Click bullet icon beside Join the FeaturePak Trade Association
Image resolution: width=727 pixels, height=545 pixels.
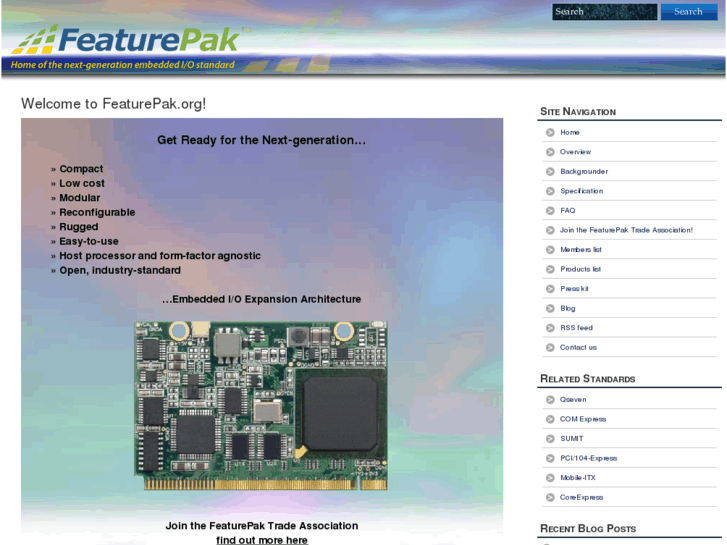tap(550, 230)
